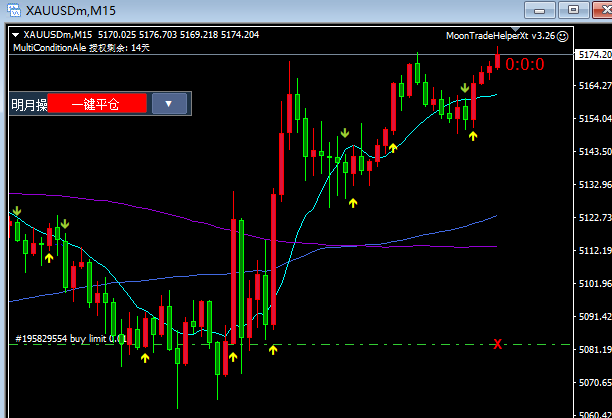Click the MultiConditionAle license text
The image size is (612, 418).
coord(81,48)
